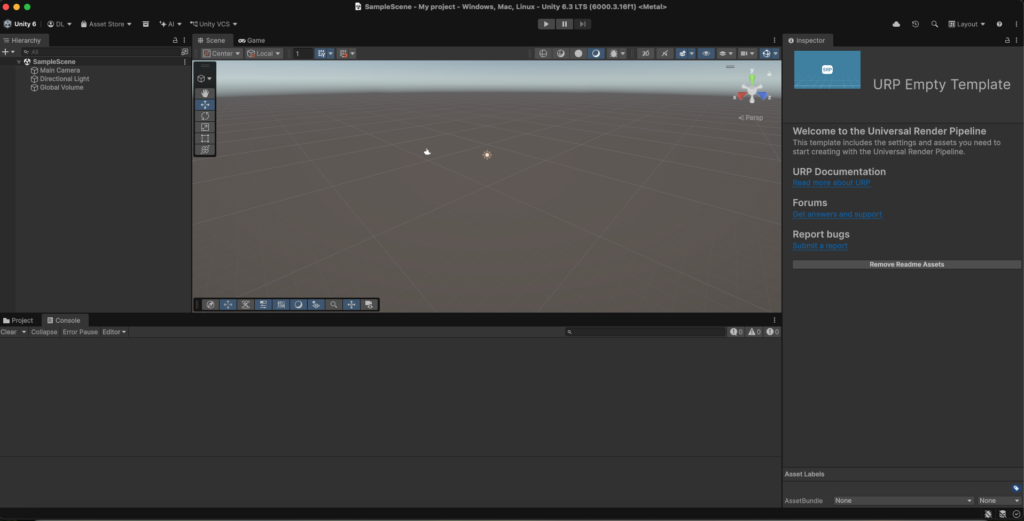1024x521 pixels.
Task: Collapse the SampleScene tree arrow
Action: (x=19, y=61)
